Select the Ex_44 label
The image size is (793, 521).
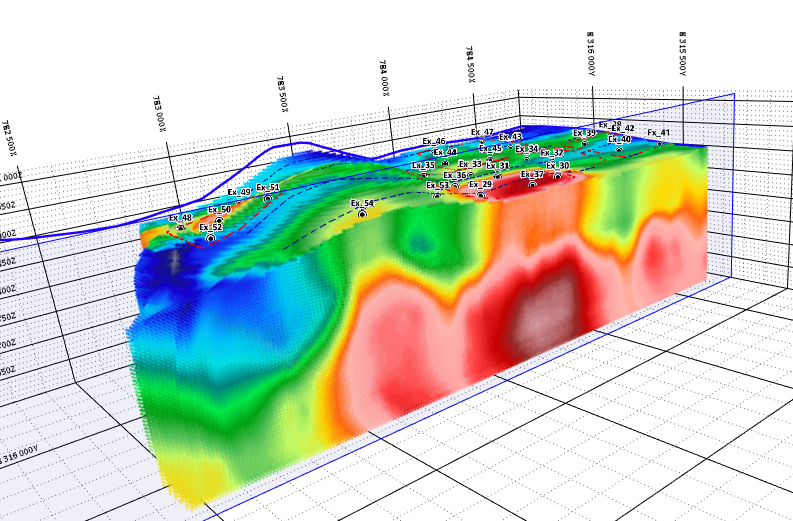tap(445, 152)
